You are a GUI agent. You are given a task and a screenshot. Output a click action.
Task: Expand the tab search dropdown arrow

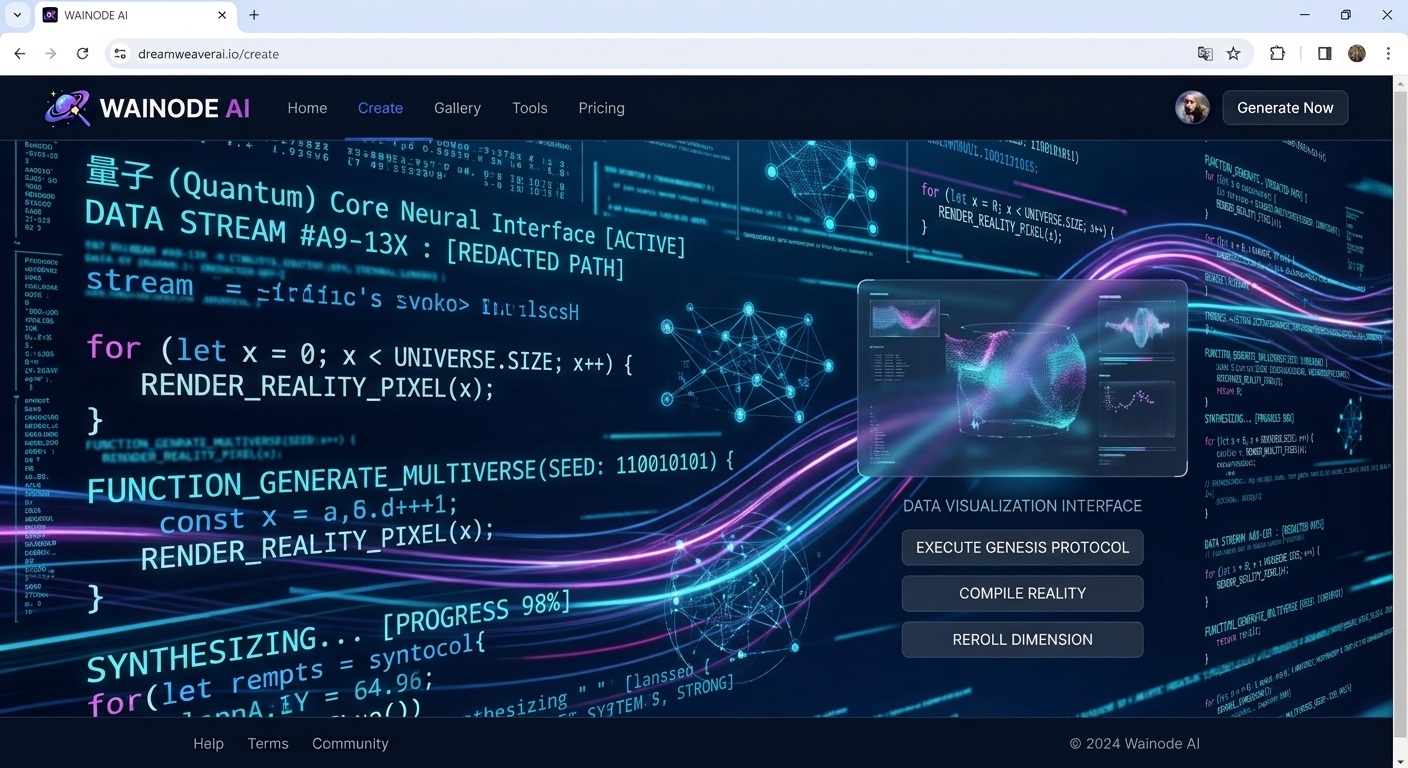tap(17, 15)
